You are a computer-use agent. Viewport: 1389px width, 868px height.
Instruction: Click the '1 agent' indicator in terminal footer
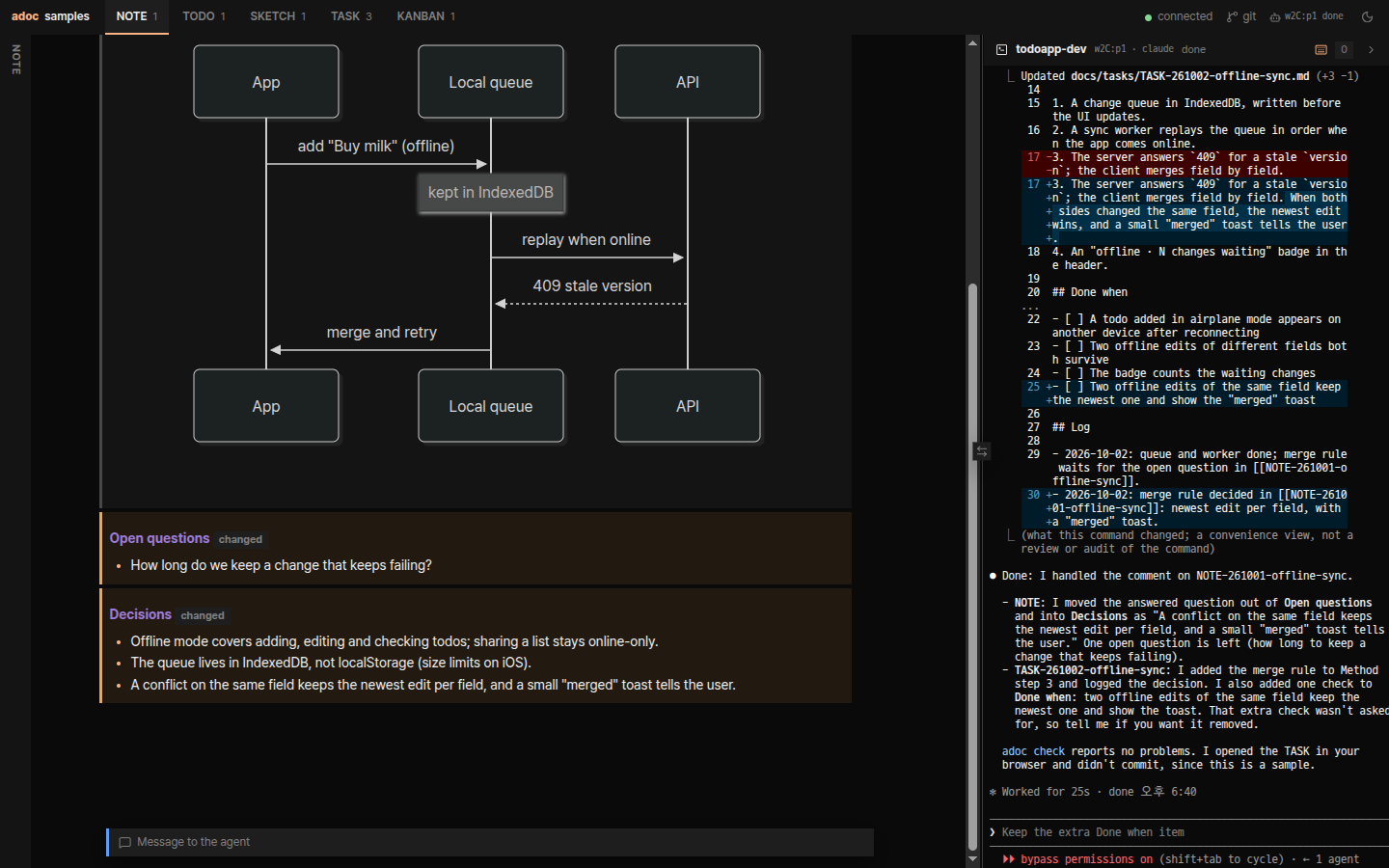click(x=1337, y=859)
